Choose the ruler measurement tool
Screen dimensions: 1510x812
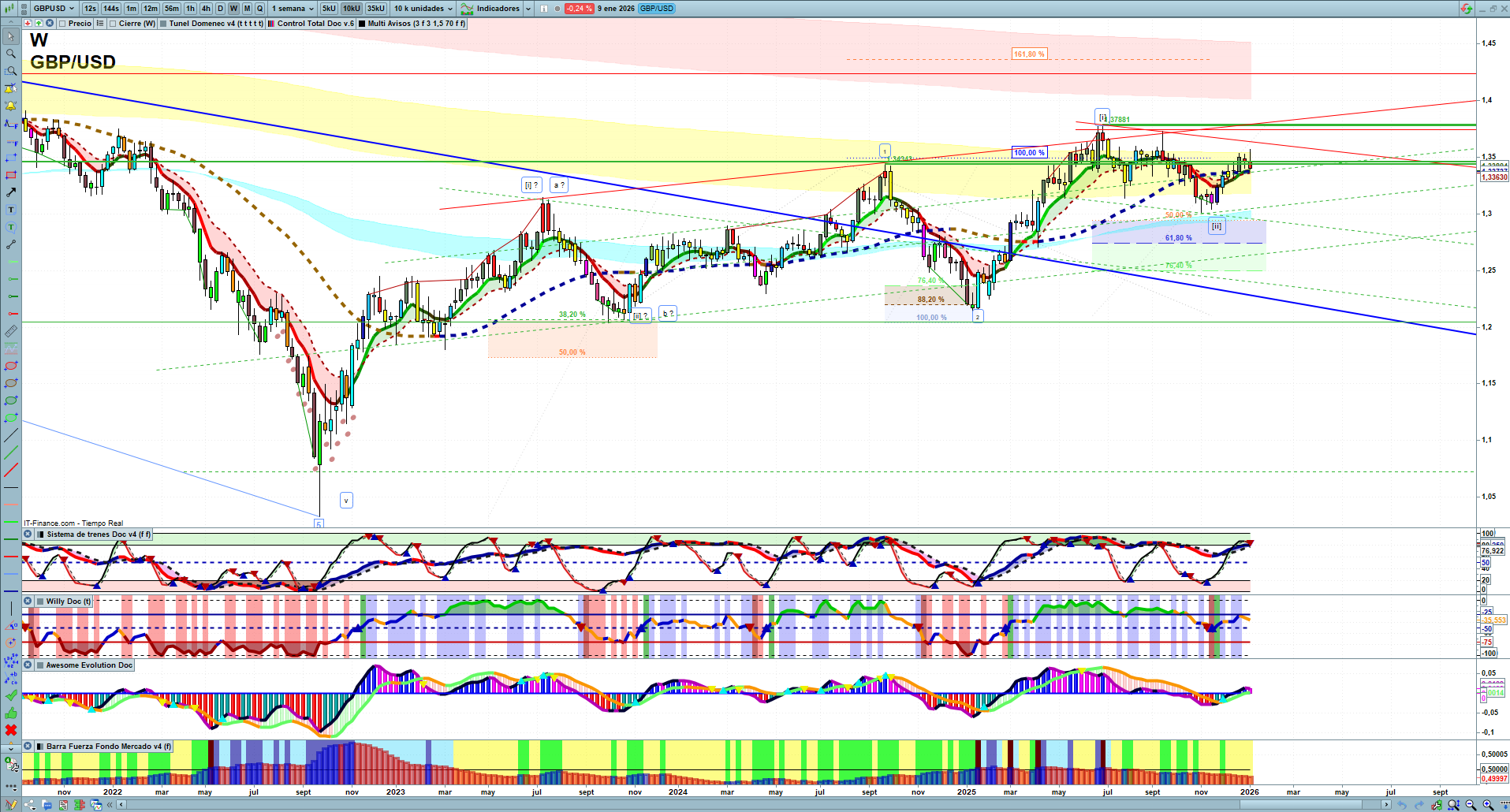11,331
